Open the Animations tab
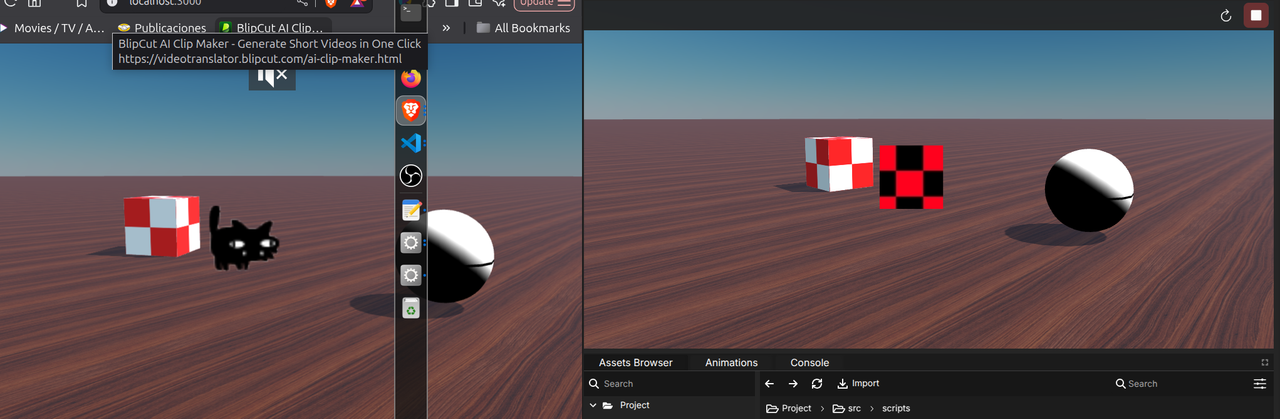 click(x=731, y=362)
